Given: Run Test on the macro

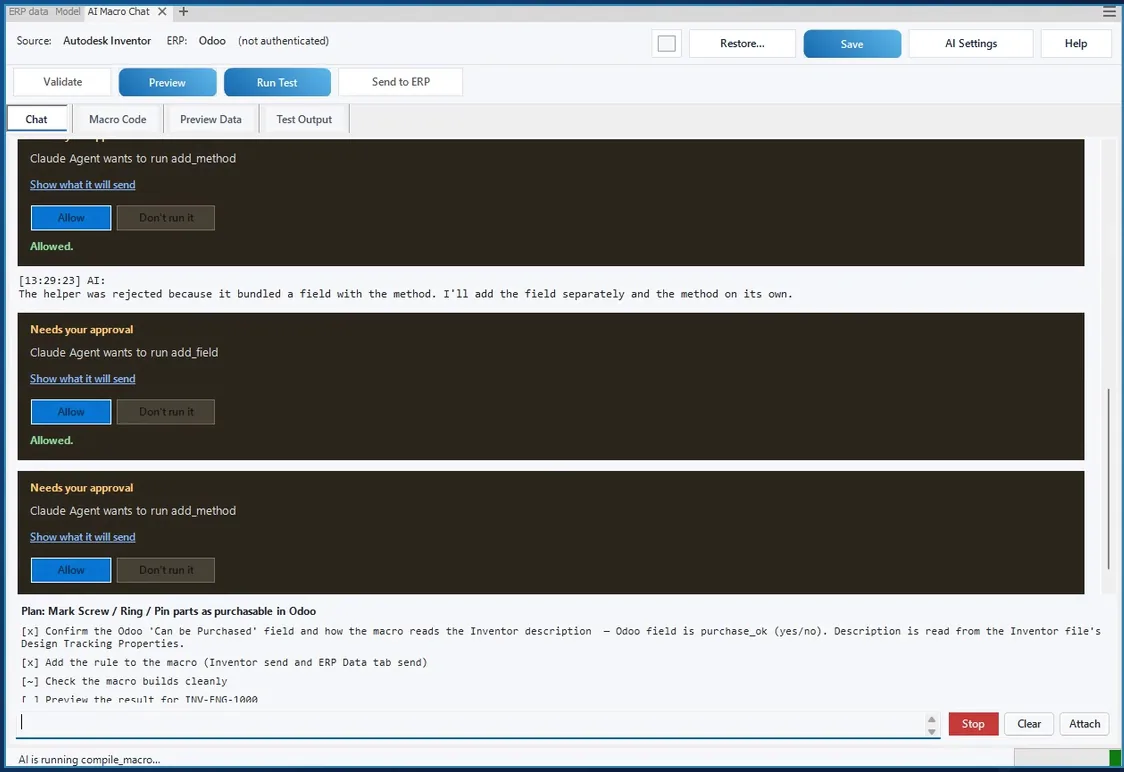Looking at the screenshot, I should point(277,82).
